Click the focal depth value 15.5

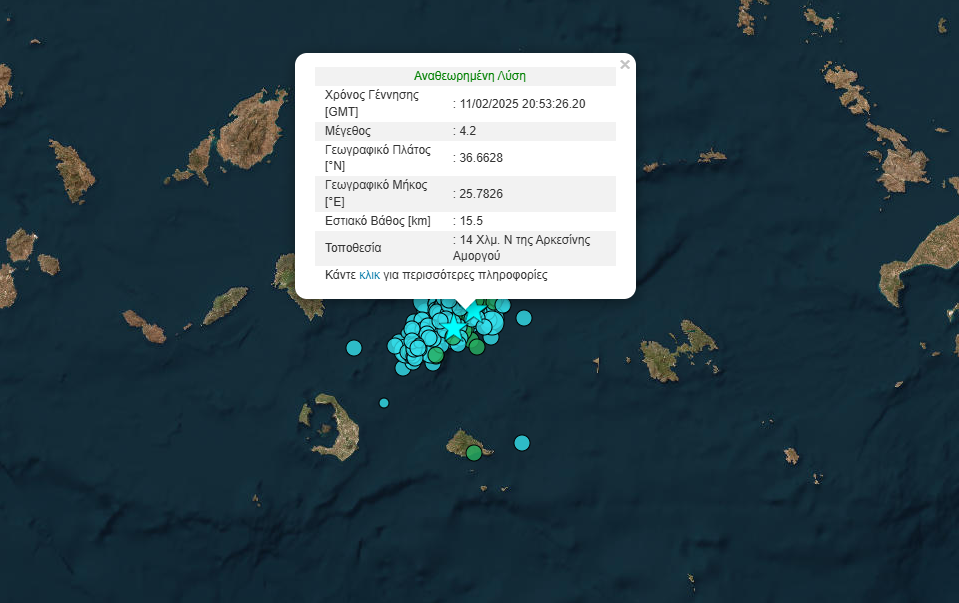pos(471,221)
